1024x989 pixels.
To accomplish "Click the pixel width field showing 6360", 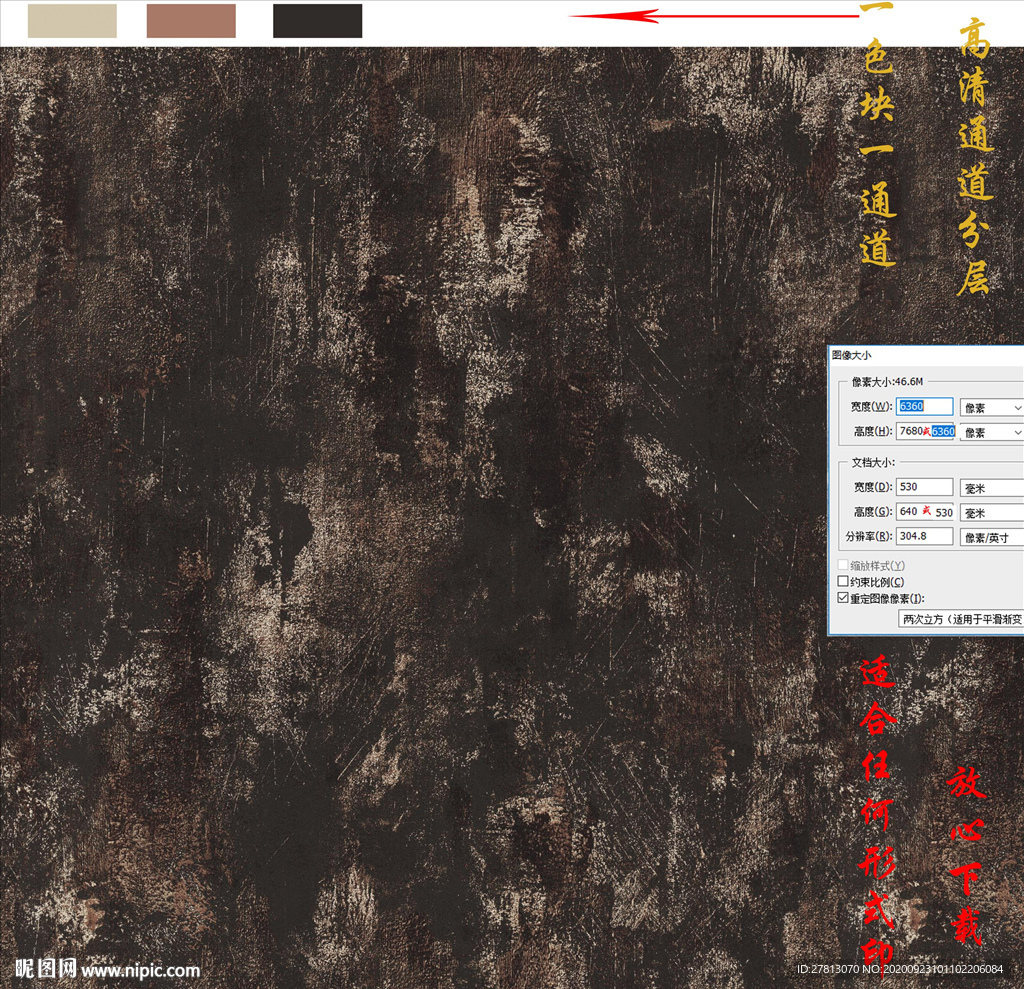I will point(925,407).
